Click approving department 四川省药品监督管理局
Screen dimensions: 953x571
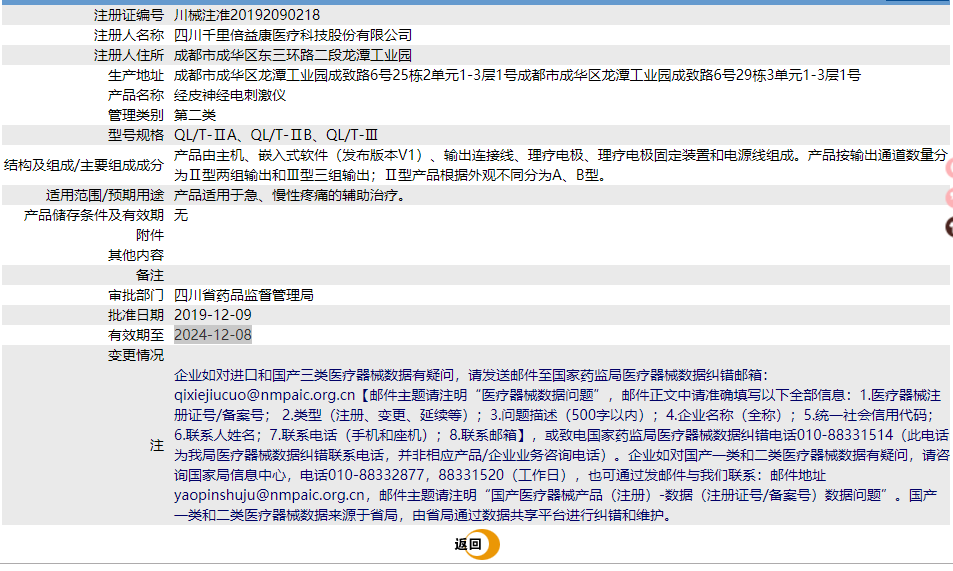(x=244, y=296)
